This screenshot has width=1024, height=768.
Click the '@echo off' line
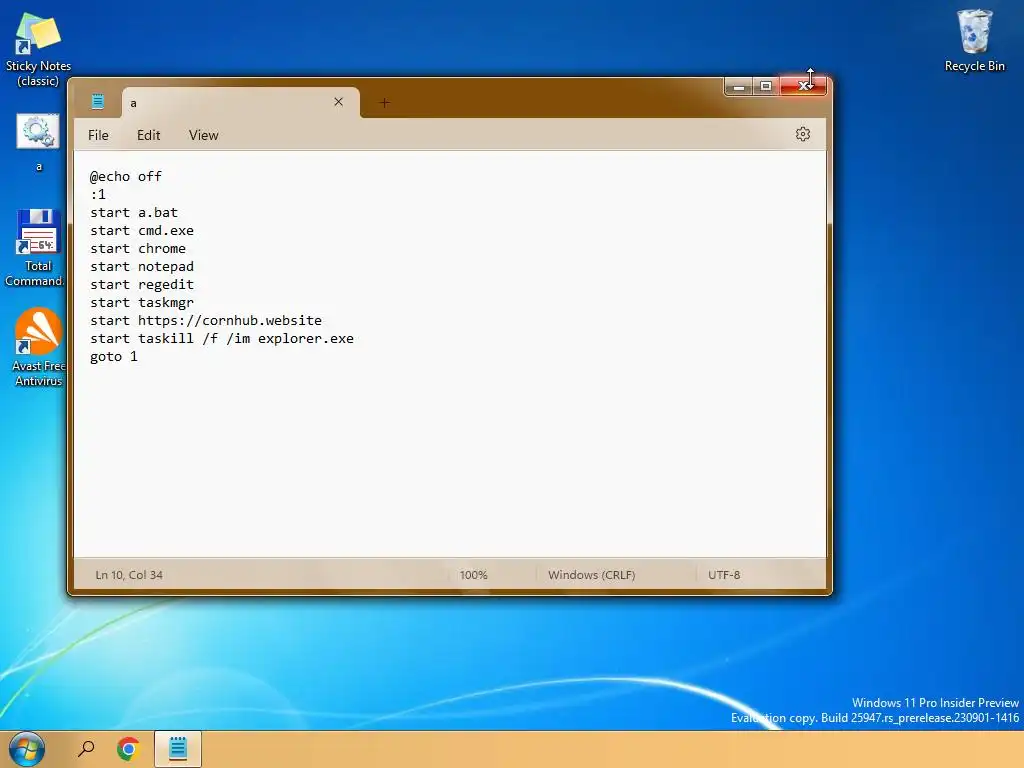[x=125, y=176]
